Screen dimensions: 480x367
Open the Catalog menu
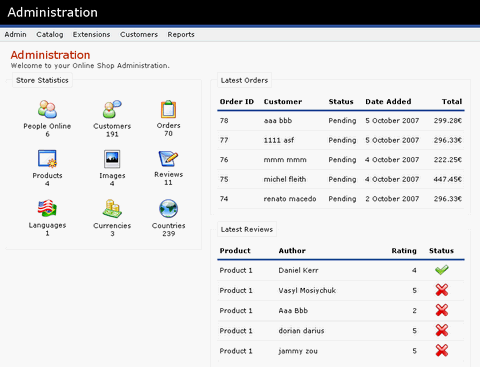(50, 34)
